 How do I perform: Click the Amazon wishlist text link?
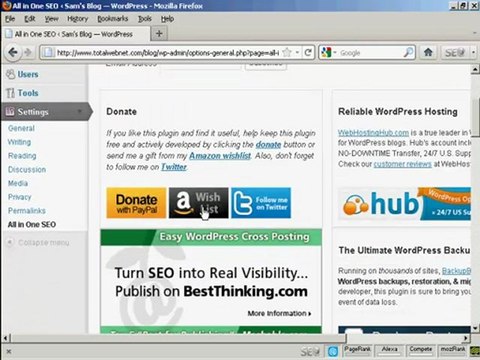[220, 156]
